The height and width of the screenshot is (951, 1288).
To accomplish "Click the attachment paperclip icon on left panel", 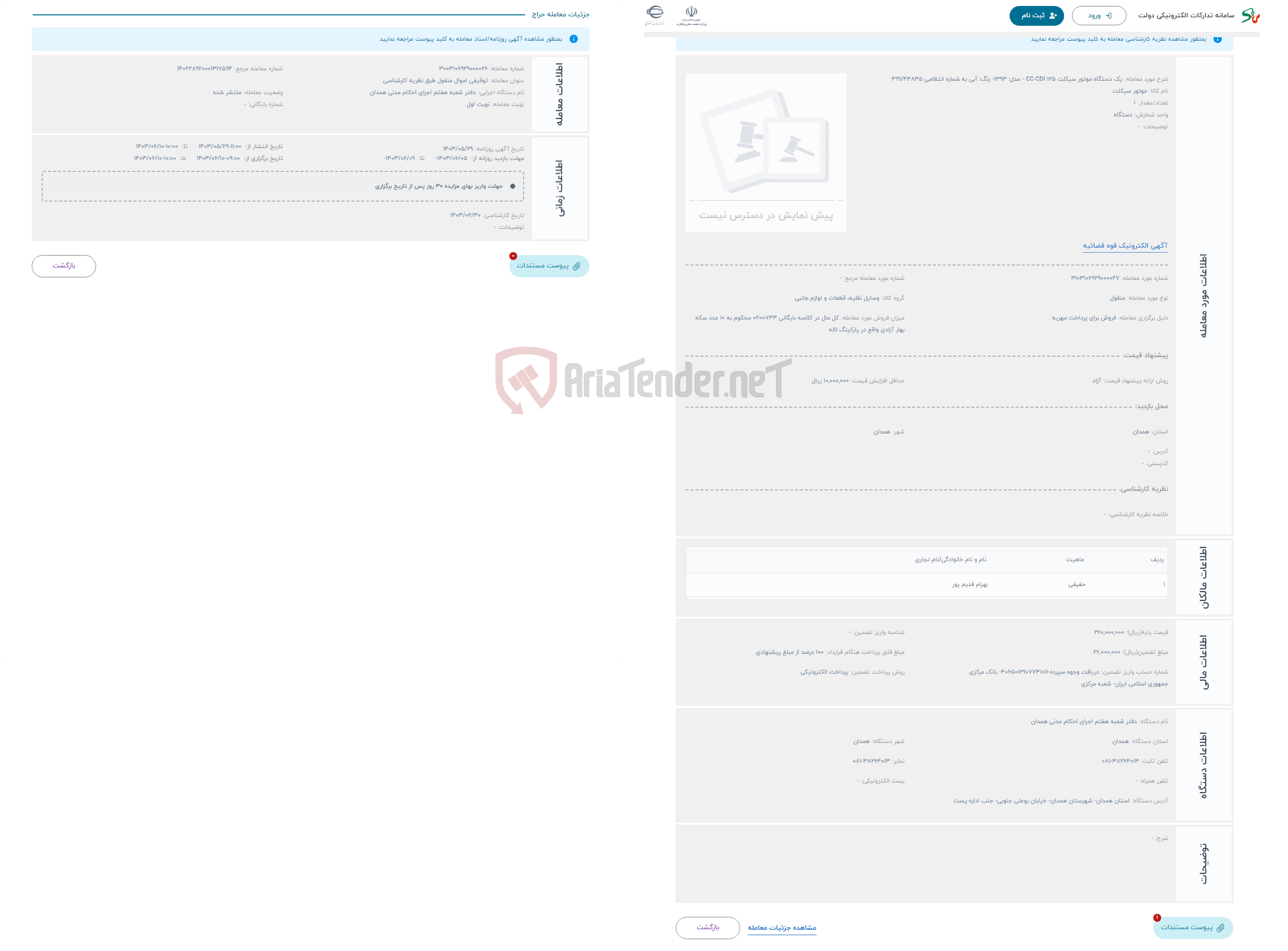I will pos(579,267).
